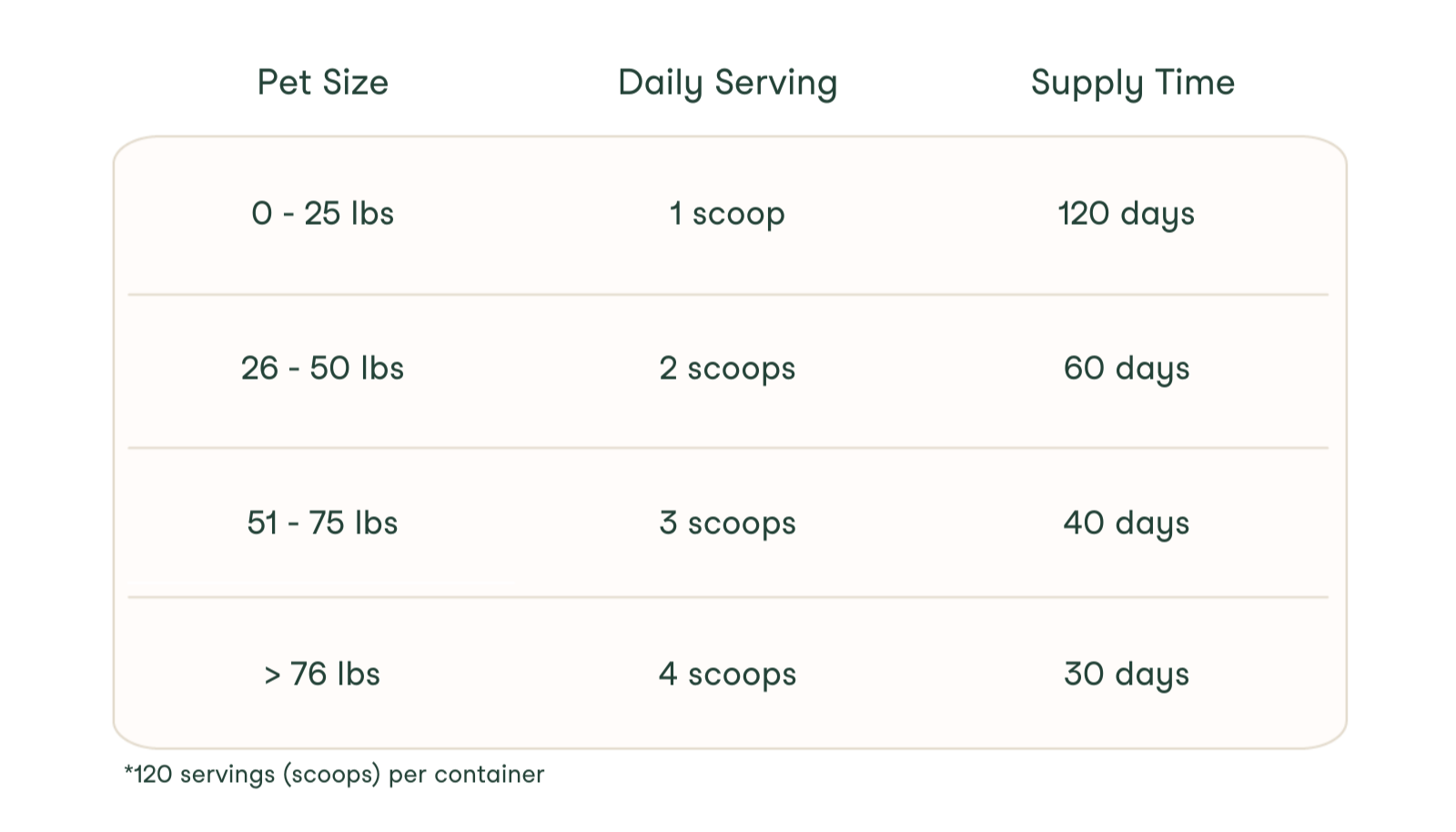The image size is (1456, 832).
Task: Click the 30 days supply cell
Action: click(1126, 675)
